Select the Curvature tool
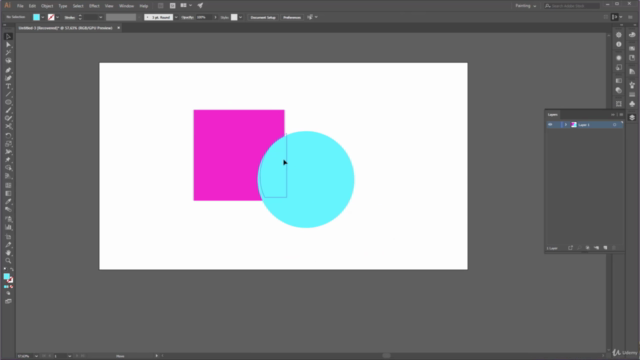 (x=8, y=78)
